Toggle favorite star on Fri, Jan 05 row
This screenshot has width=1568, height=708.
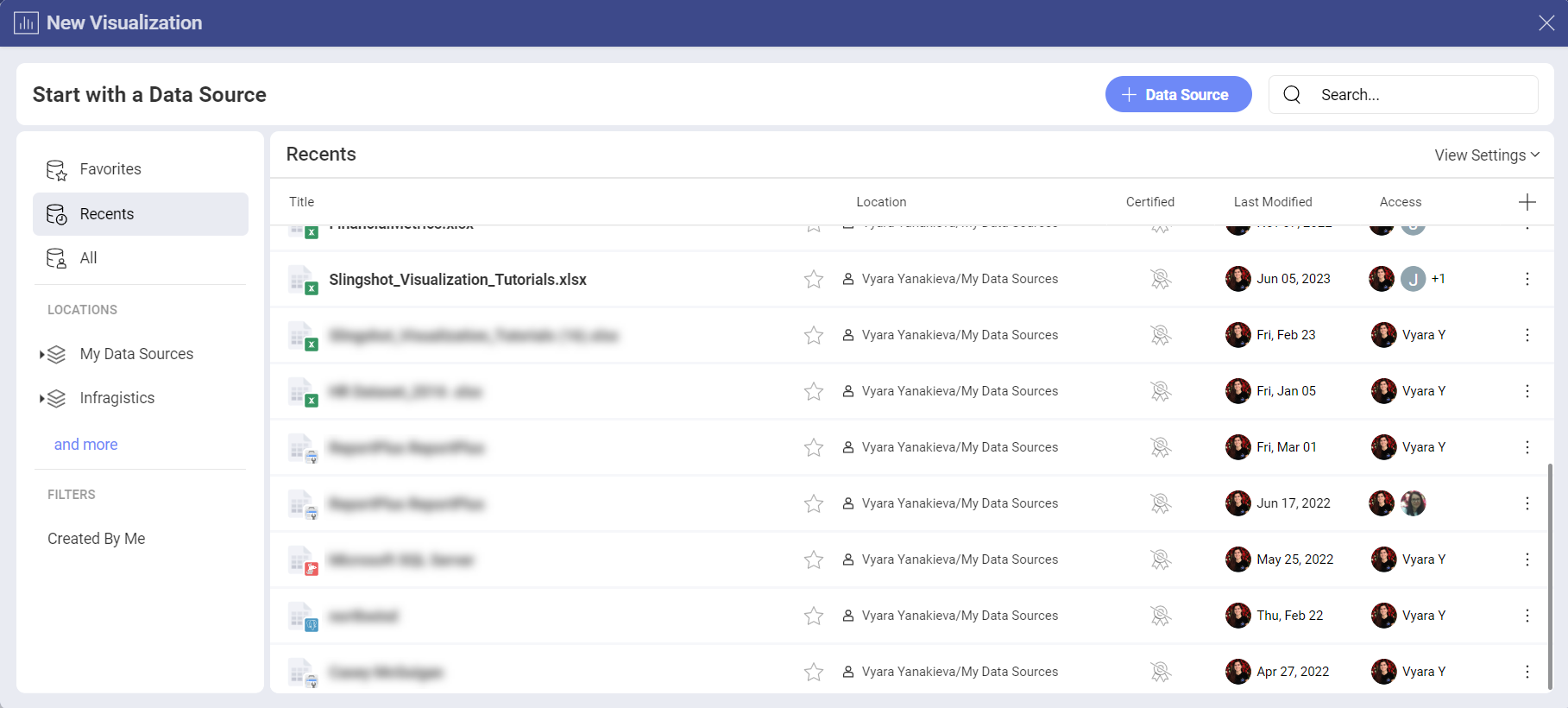click(814, 391)
